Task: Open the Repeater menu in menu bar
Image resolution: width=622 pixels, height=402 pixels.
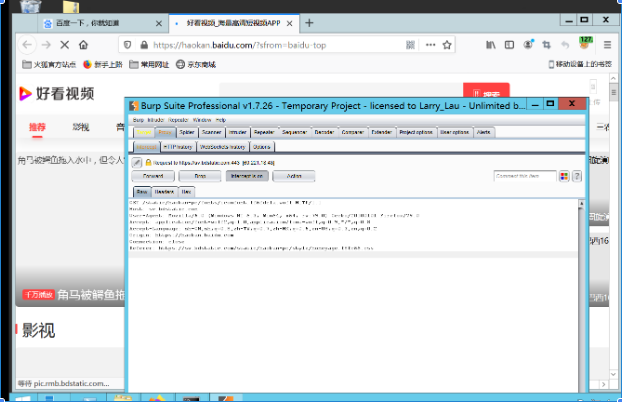Action: [178, 120]
